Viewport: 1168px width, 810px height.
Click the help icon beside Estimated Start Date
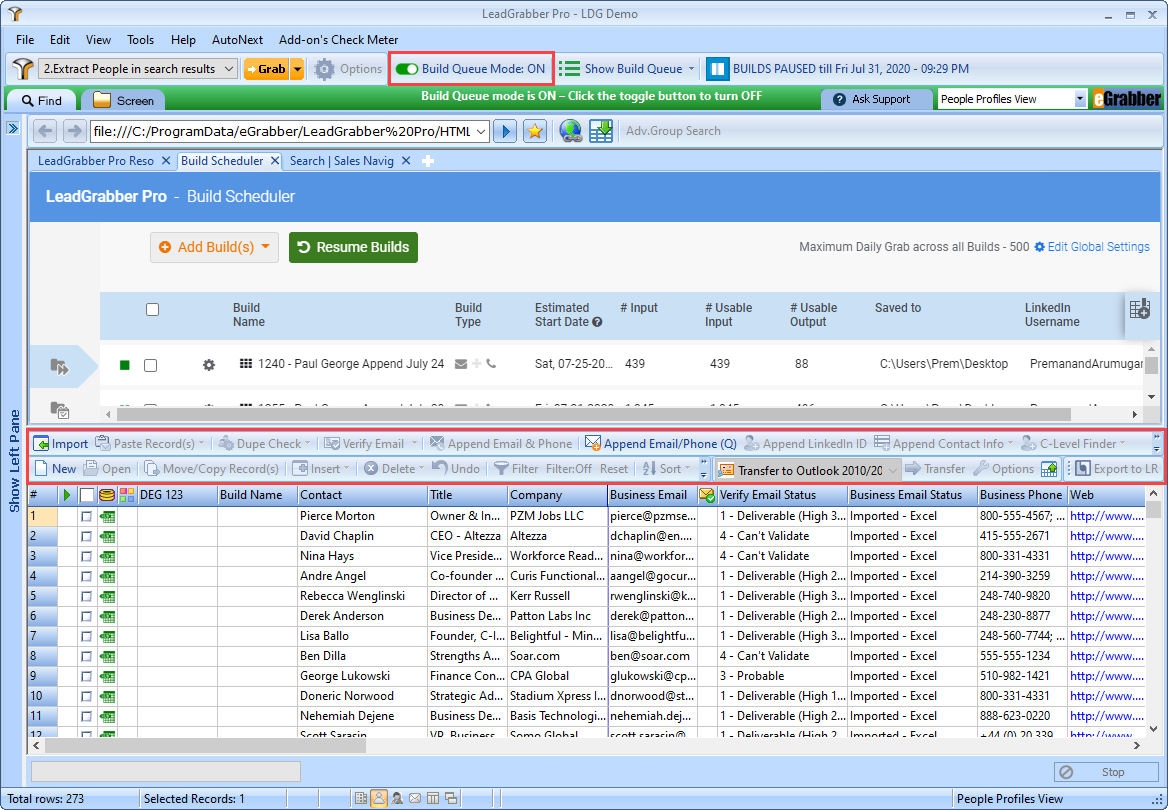tap(597, 322)
